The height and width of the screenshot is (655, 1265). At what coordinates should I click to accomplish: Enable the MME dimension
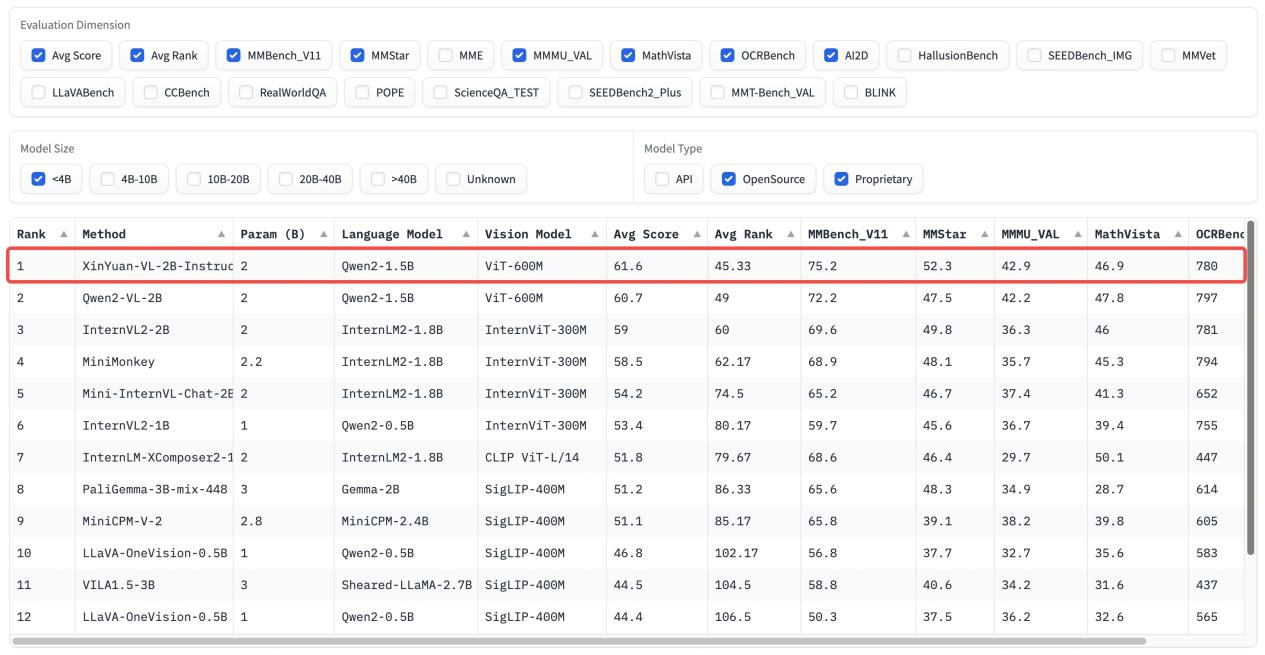click(x=445, y=55)
